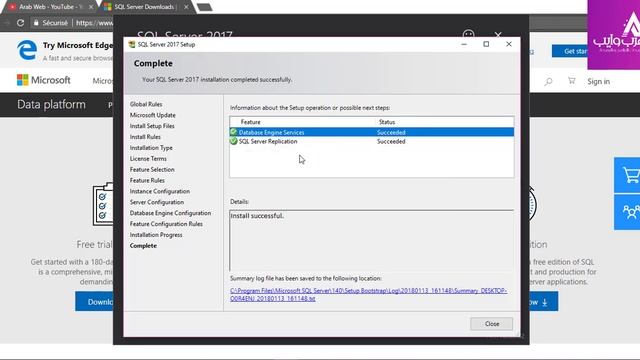Click the download now button with arrow at right
640x360 pixels.
point(543,302)
